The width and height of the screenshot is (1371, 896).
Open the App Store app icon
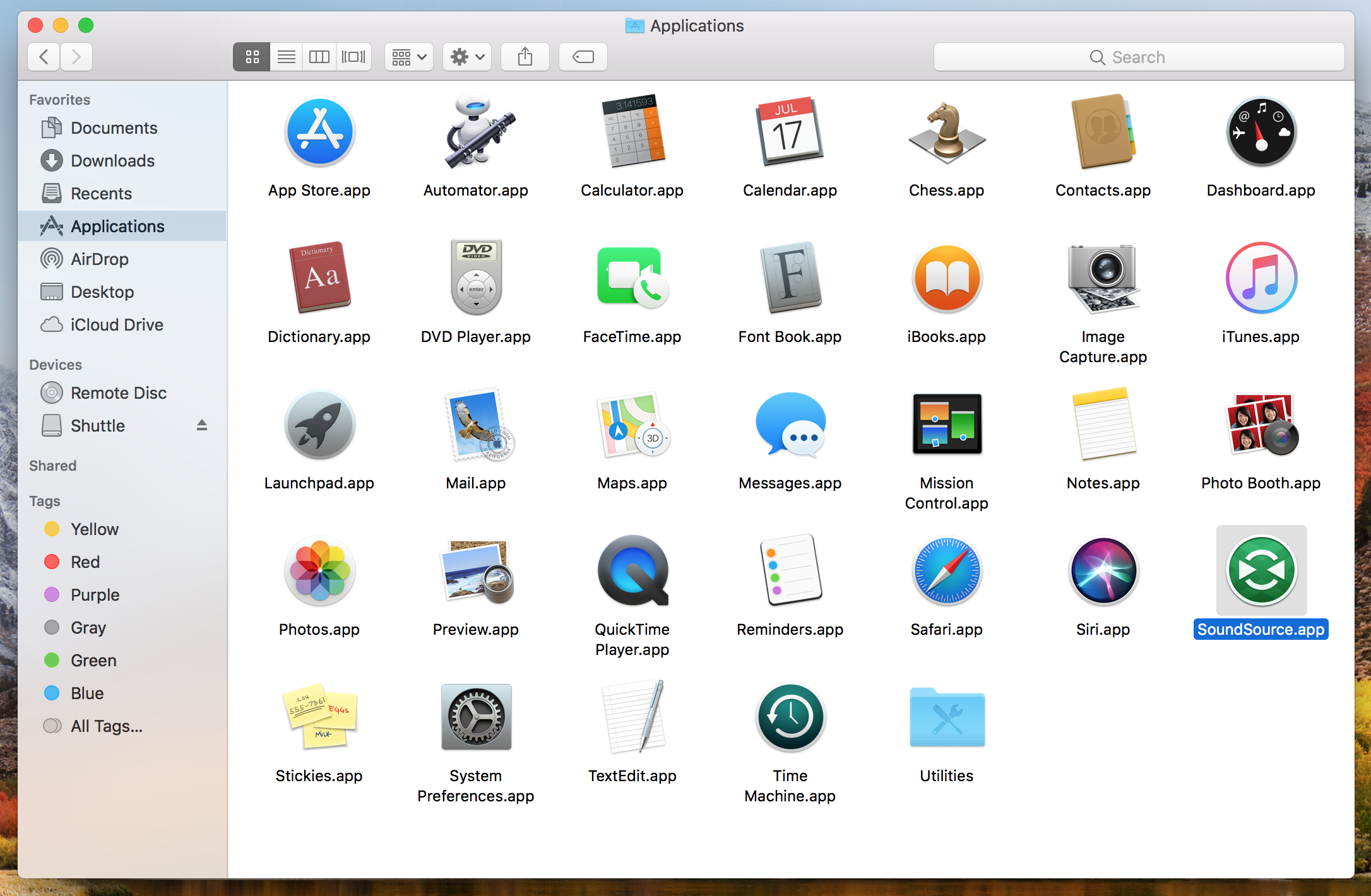coord(319,132)
